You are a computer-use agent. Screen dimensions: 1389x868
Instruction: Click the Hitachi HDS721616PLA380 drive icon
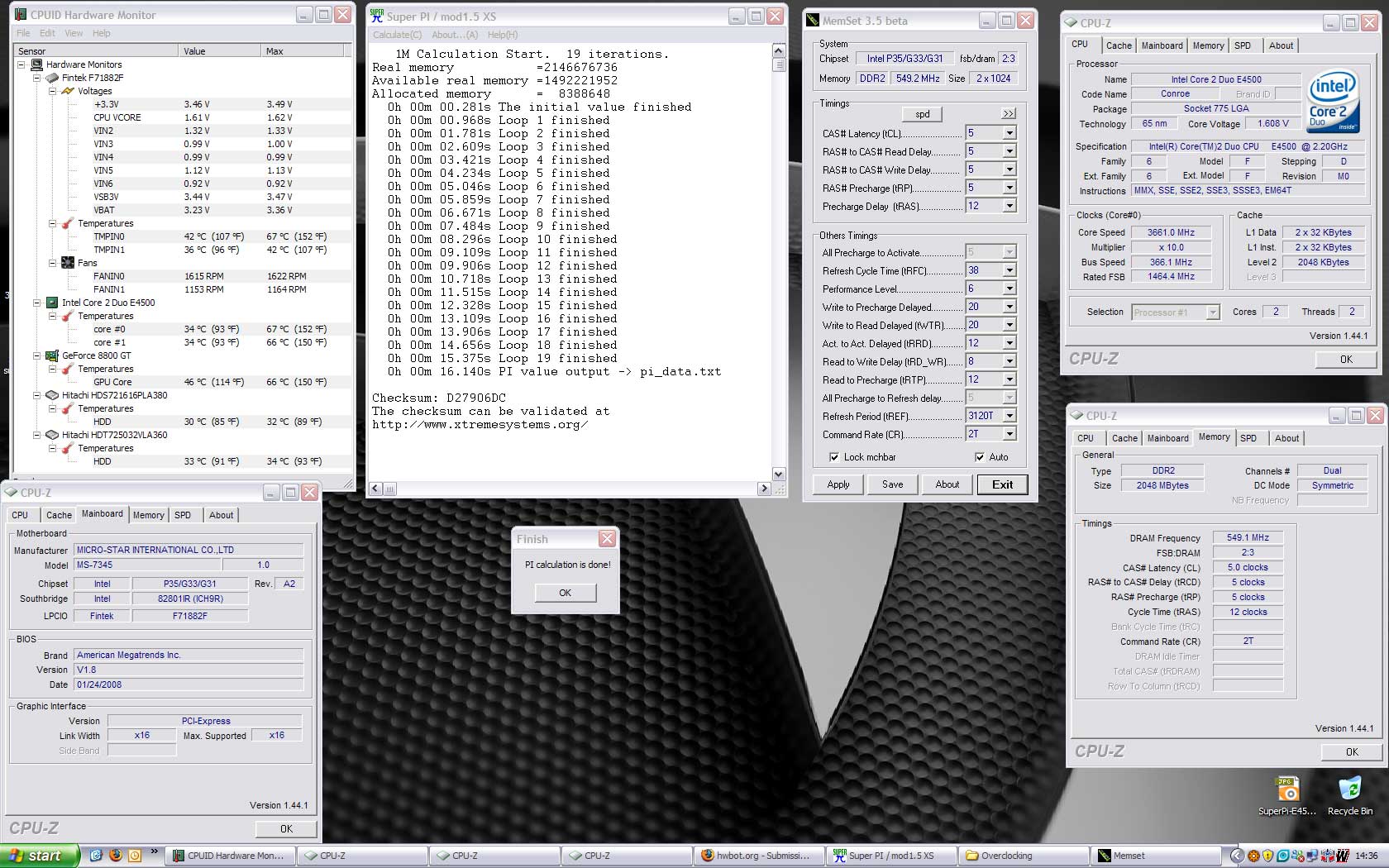click(x=52, y=395)
